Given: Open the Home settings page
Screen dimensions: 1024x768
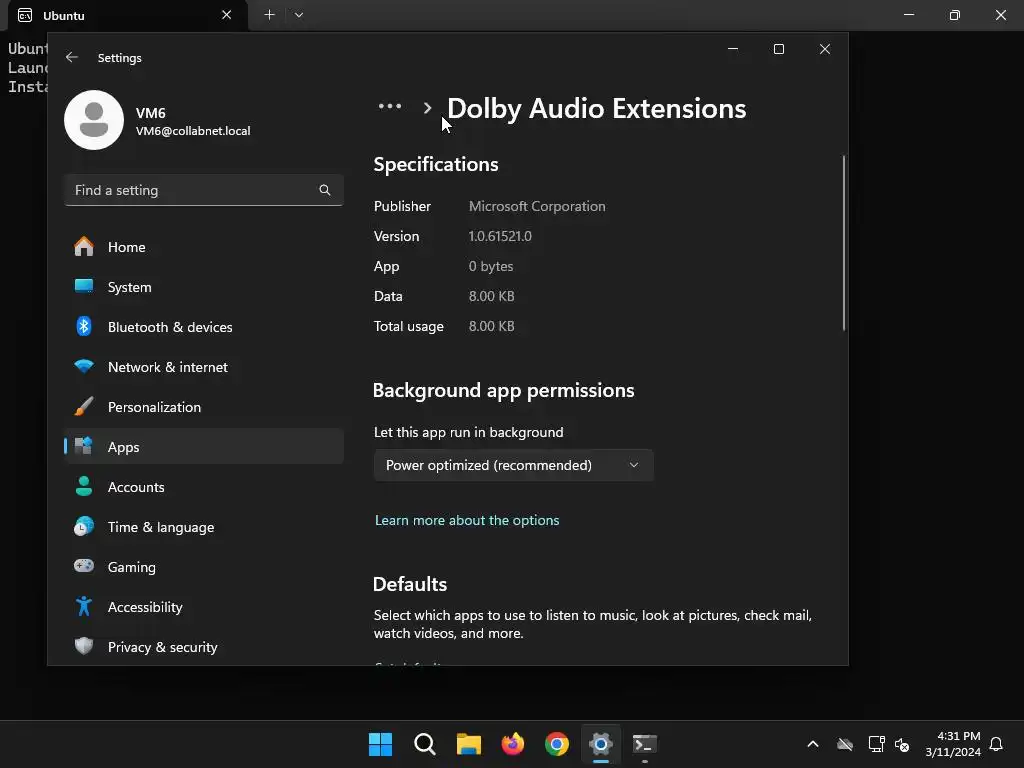Looking at the screenshot, I should [204, 247].
